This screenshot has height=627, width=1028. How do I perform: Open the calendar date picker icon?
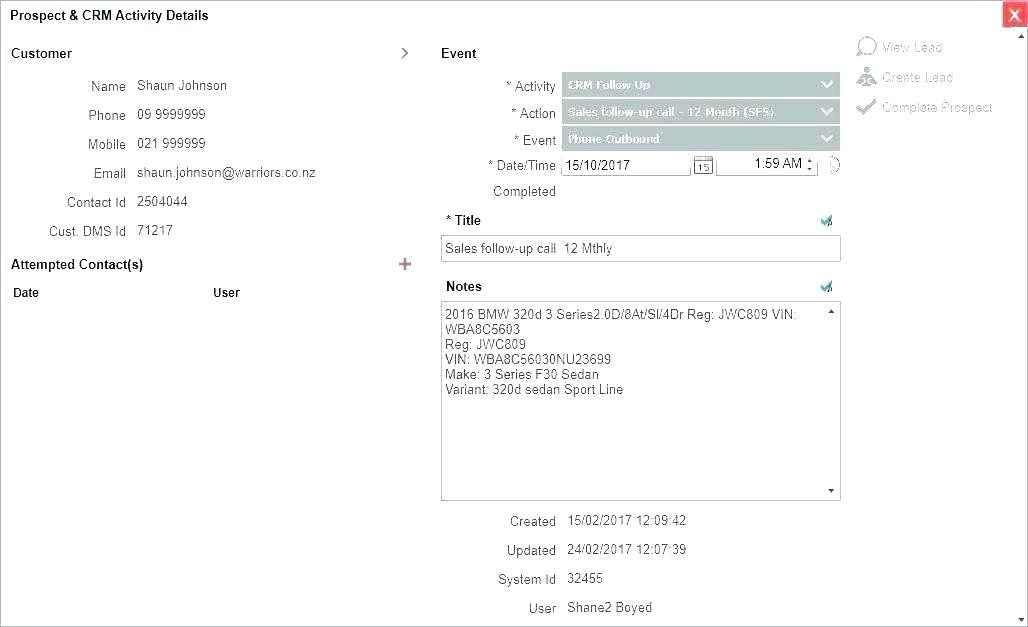point(703,166)
